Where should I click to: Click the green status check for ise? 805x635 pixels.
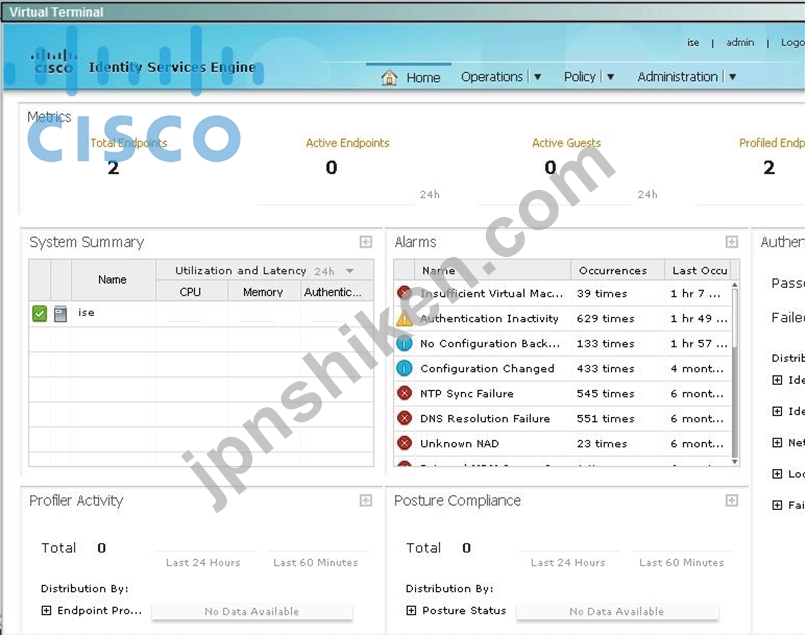point(40,313)
